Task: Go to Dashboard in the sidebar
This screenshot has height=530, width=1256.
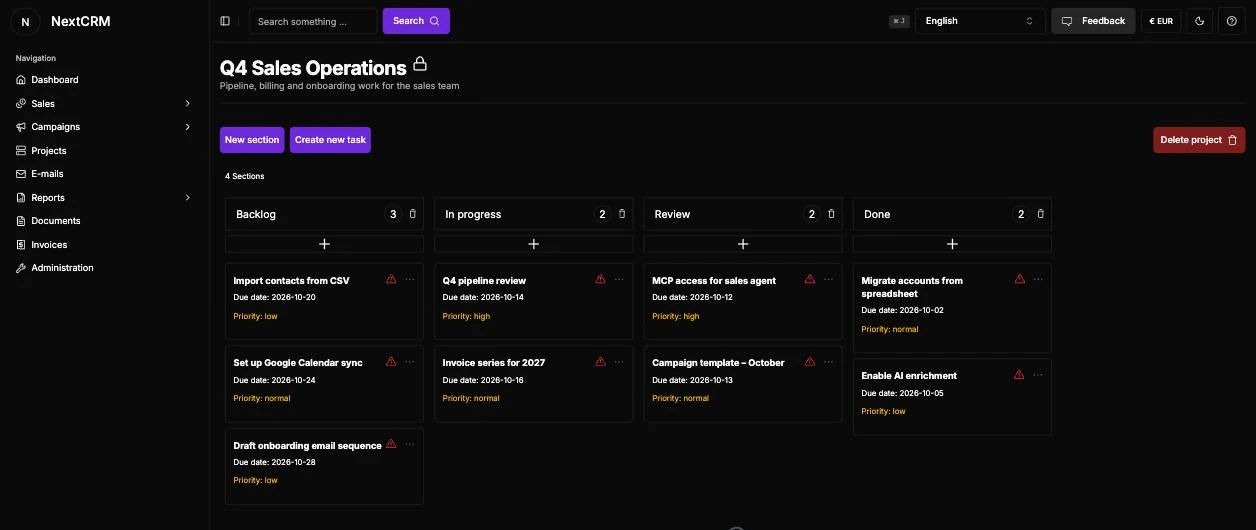Action: tap(104, 80)
